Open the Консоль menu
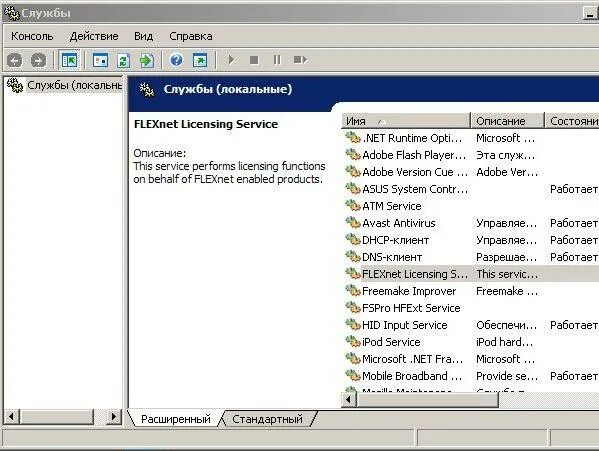 click(x=32, y=36)
